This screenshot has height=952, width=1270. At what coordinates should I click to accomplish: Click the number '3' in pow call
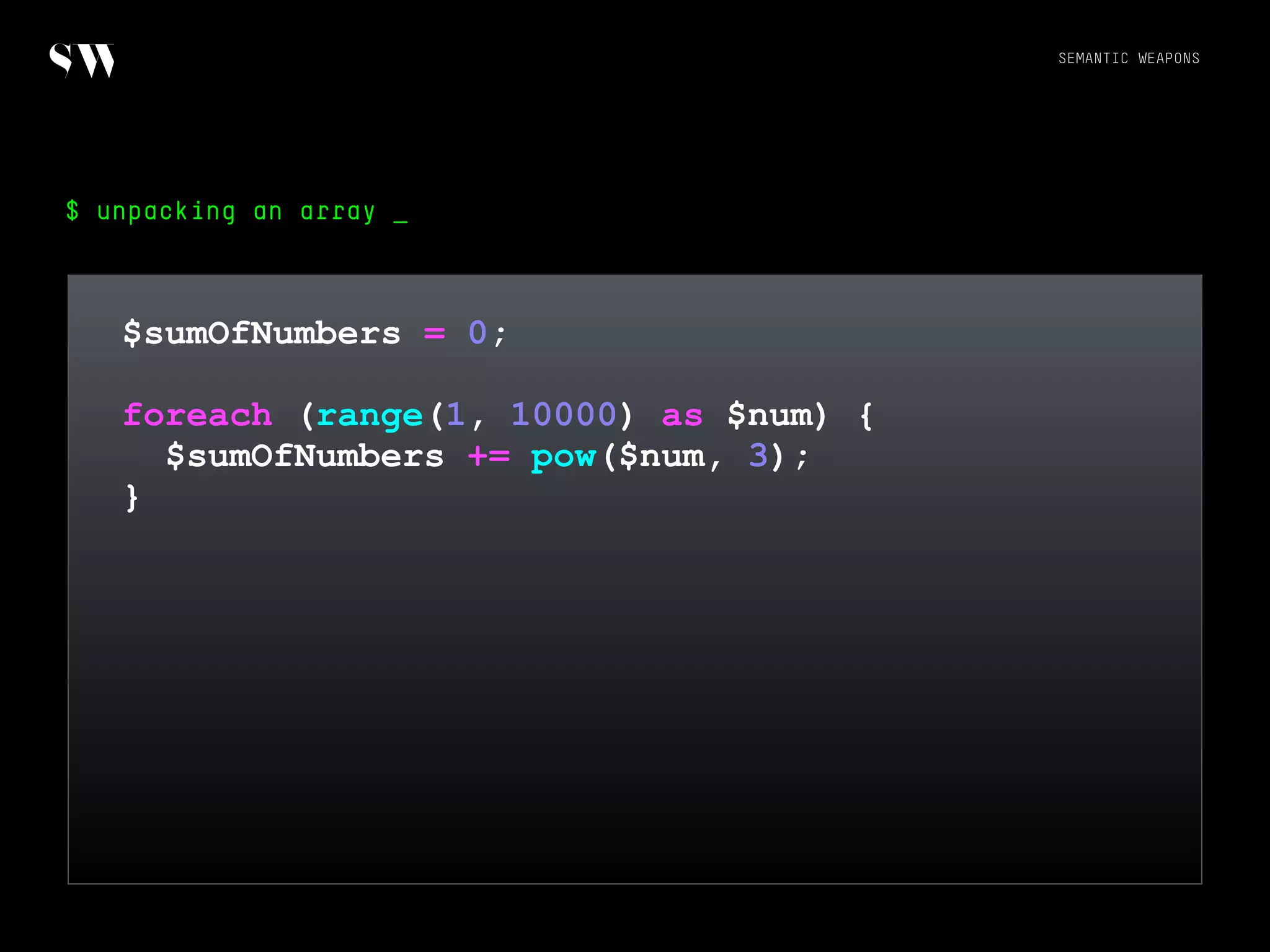(x=758, y=455)
